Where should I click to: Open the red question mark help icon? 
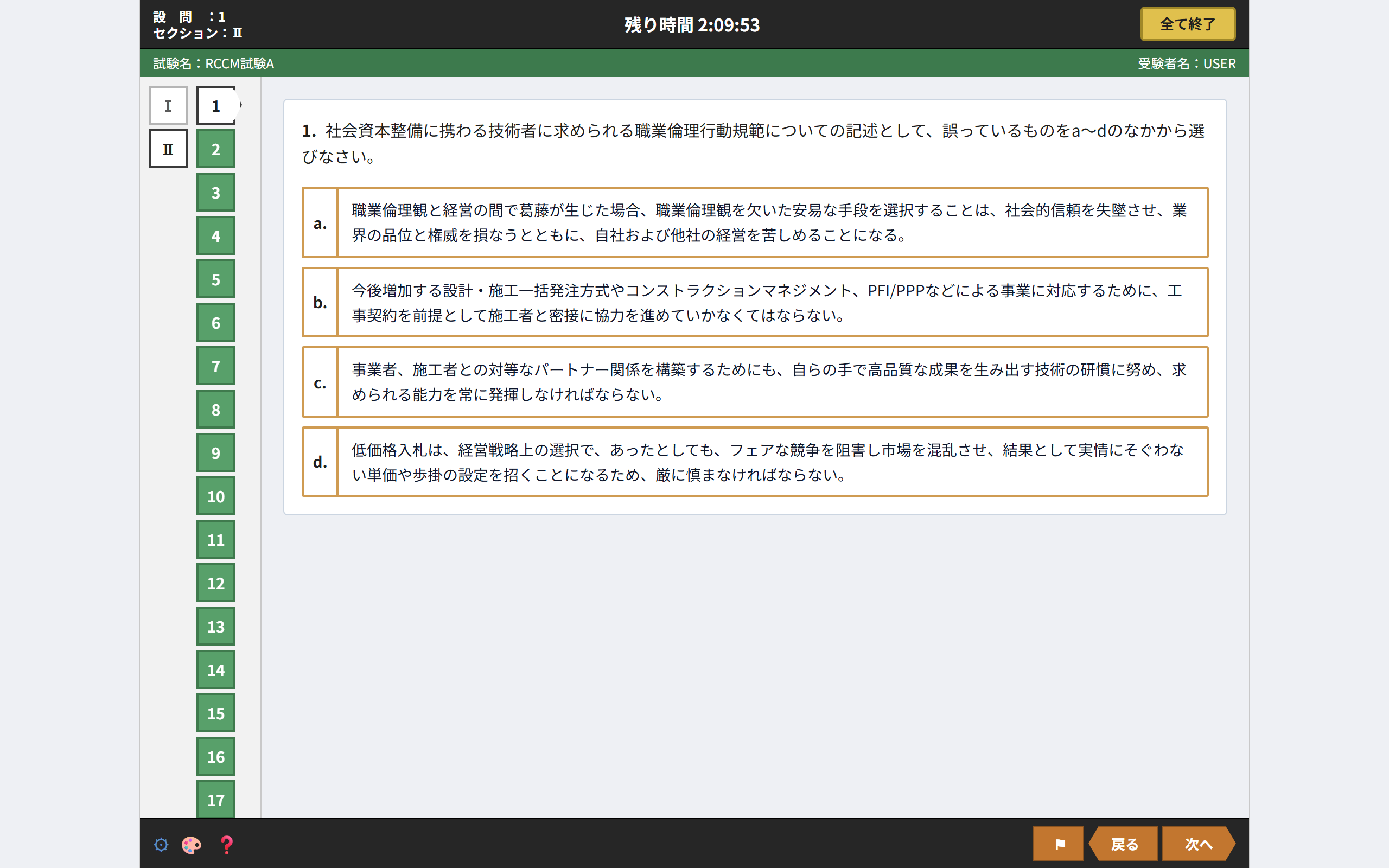227,845
